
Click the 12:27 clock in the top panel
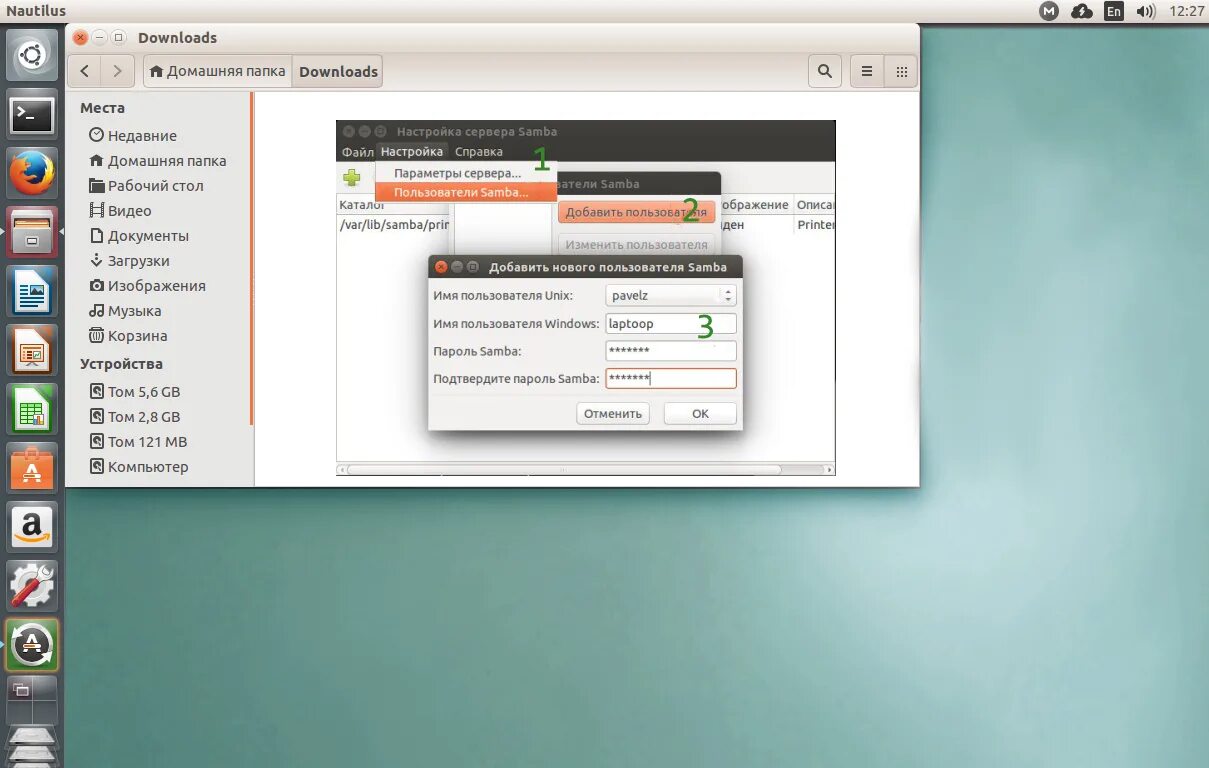[x=1186, y=12]
